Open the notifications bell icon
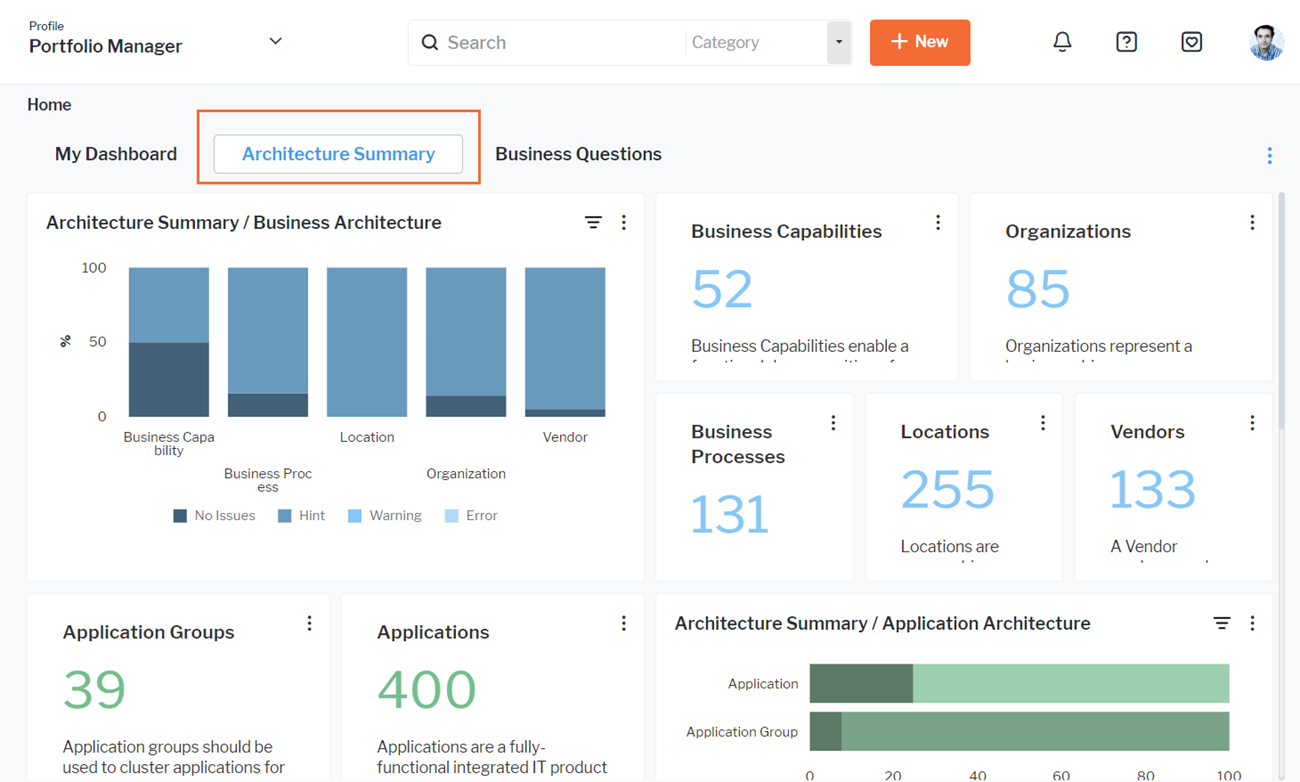Viewport: 1300px width, 782px height. pyautogui.click(x=1062, y=42)
